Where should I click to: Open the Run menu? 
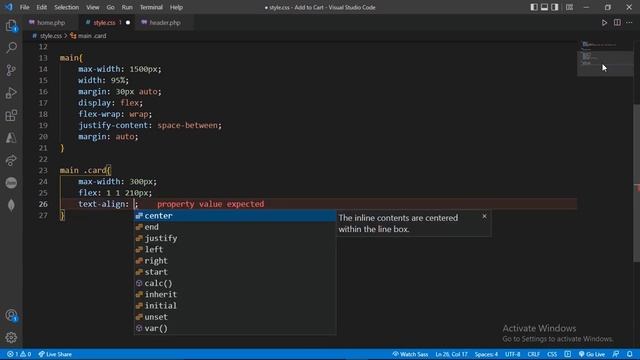[127, 7]
